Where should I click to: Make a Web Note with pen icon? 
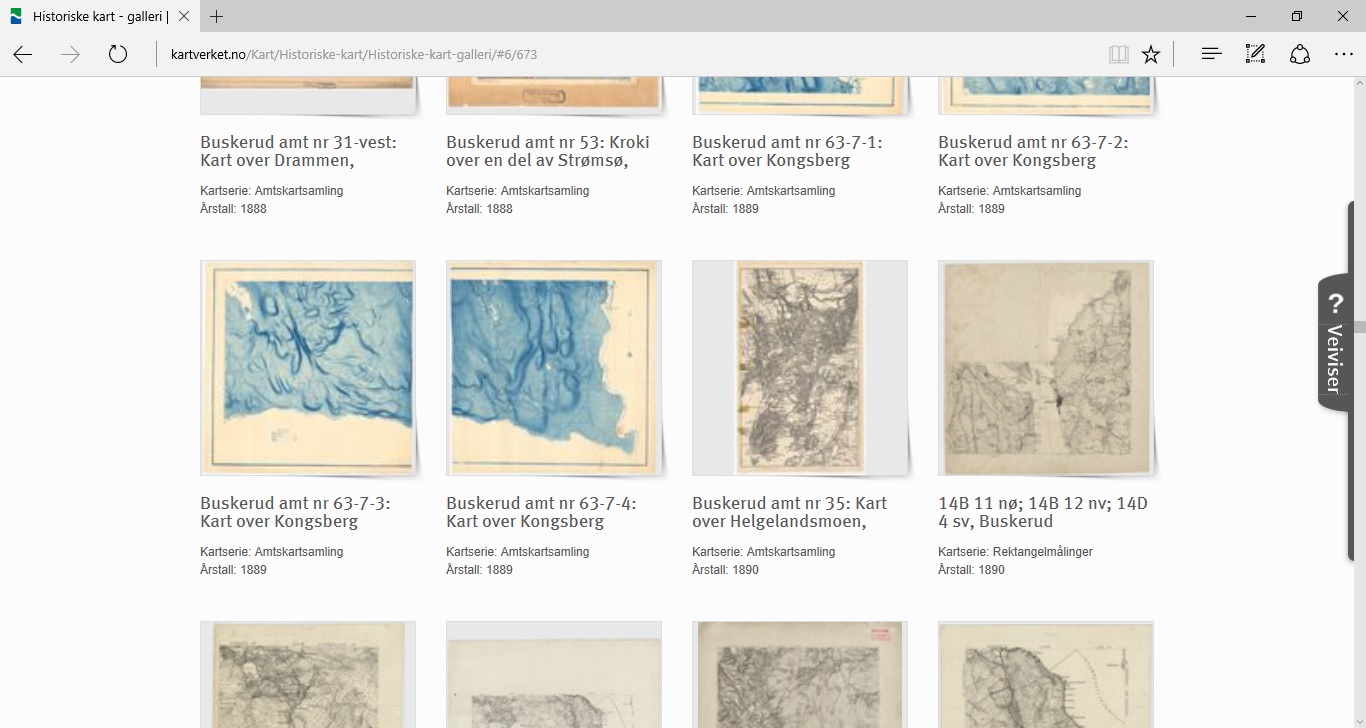click(1255, 54)
